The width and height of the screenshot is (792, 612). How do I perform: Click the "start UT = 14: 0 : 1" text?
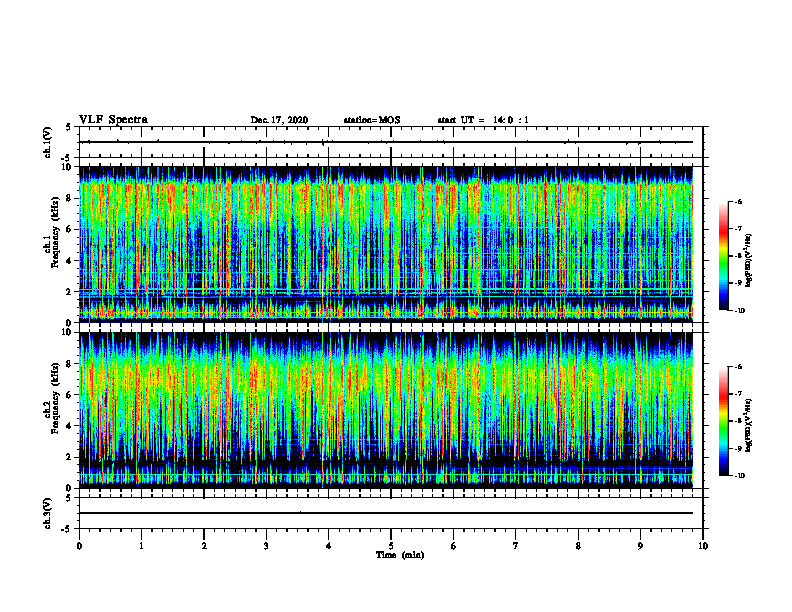click(x=483, y=120)
